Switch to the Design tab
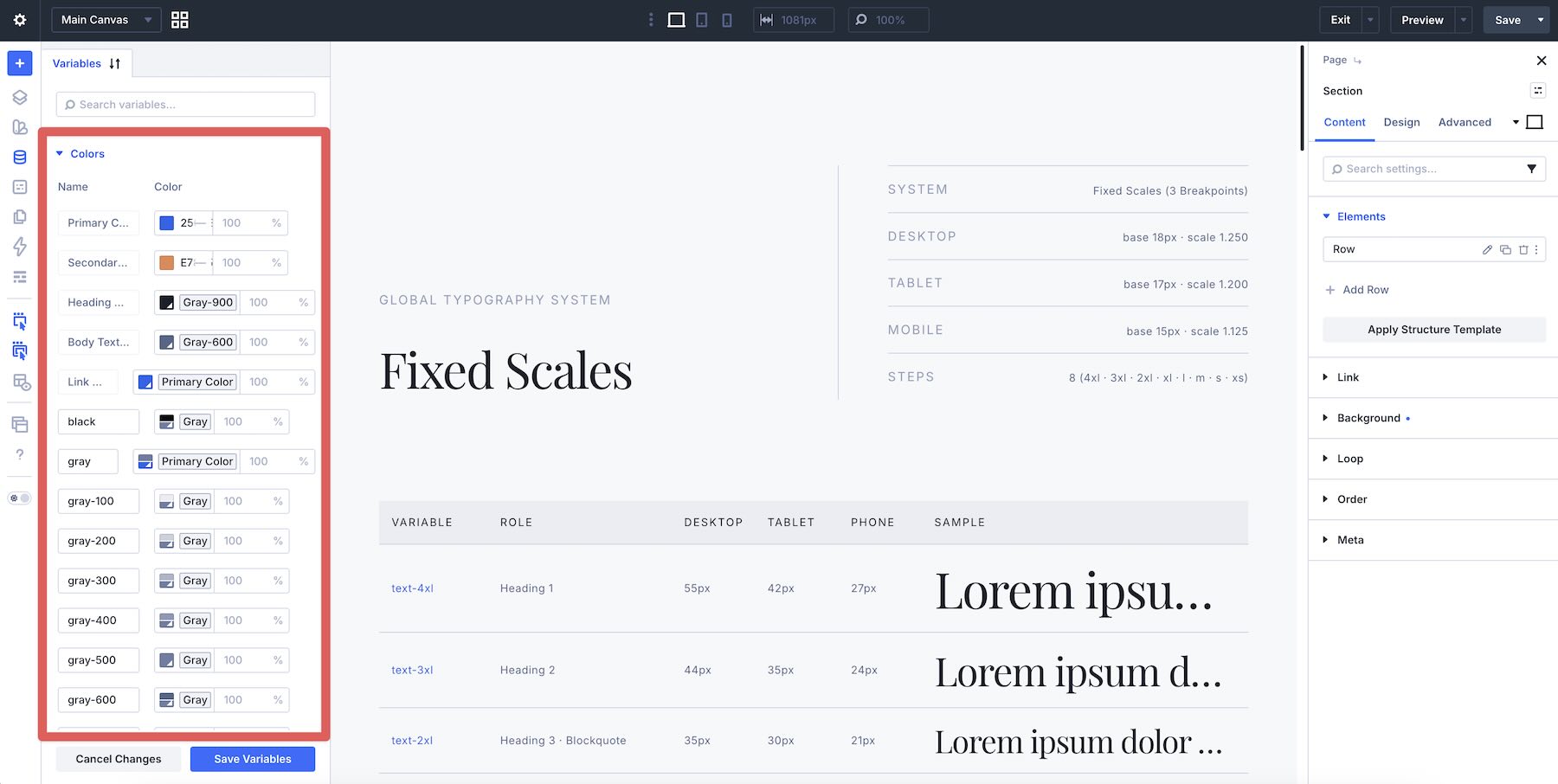Image resolution: width=1558 pixels, height=784 pixels. pos(1401,122)
